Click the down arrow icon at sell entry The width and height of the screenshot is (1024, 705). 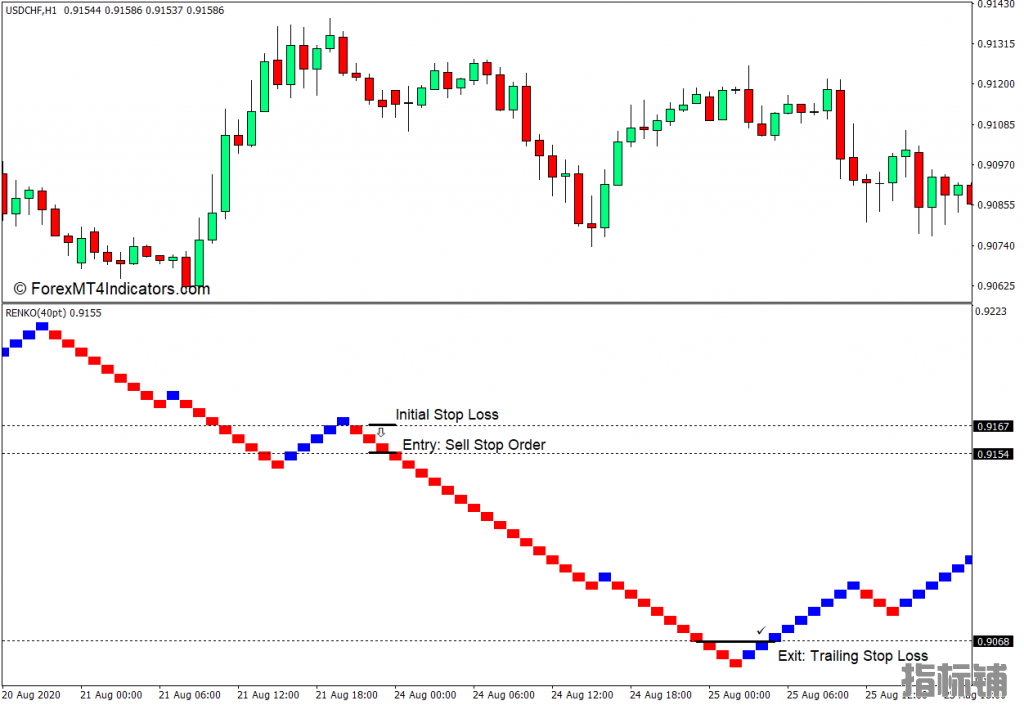(x=381, y=432)
